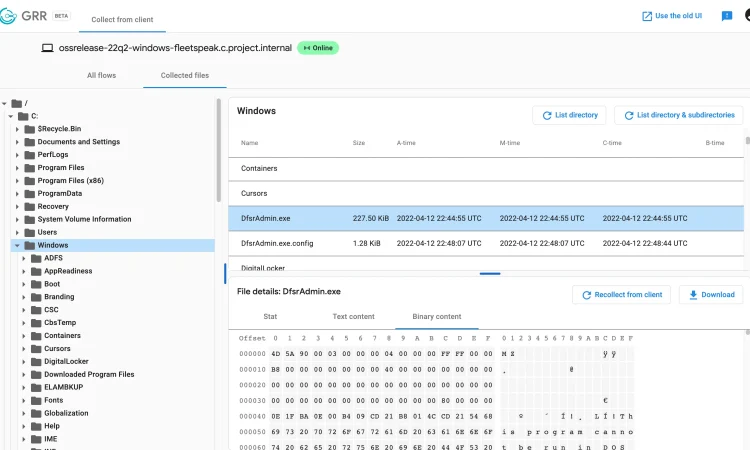This screenshot has height=450, width=750.
Task: Expand the Branding folder arrow
Action: (x=24, y=297)
